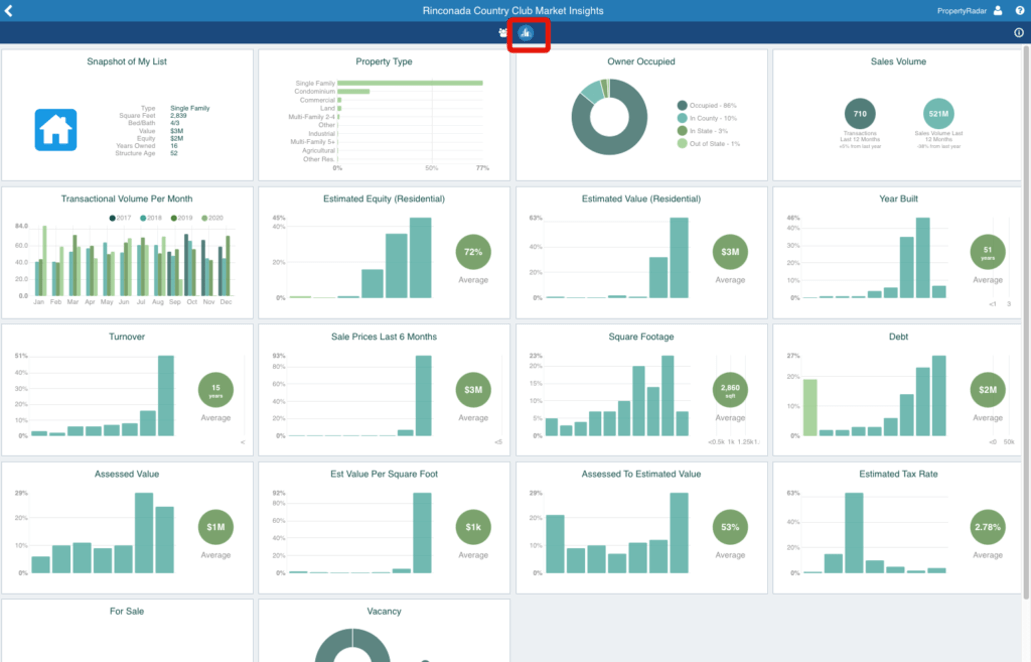Click the For Sale card title

tap(127, 611)
